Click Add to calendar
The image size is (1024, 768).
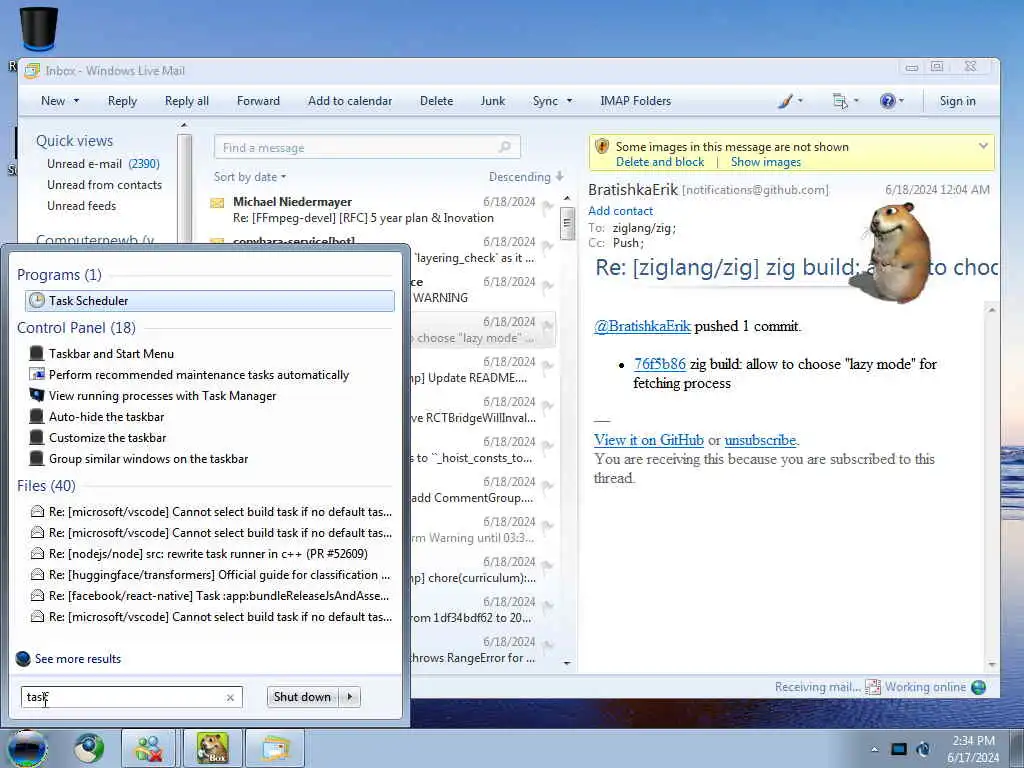click(x=350, y=101)
